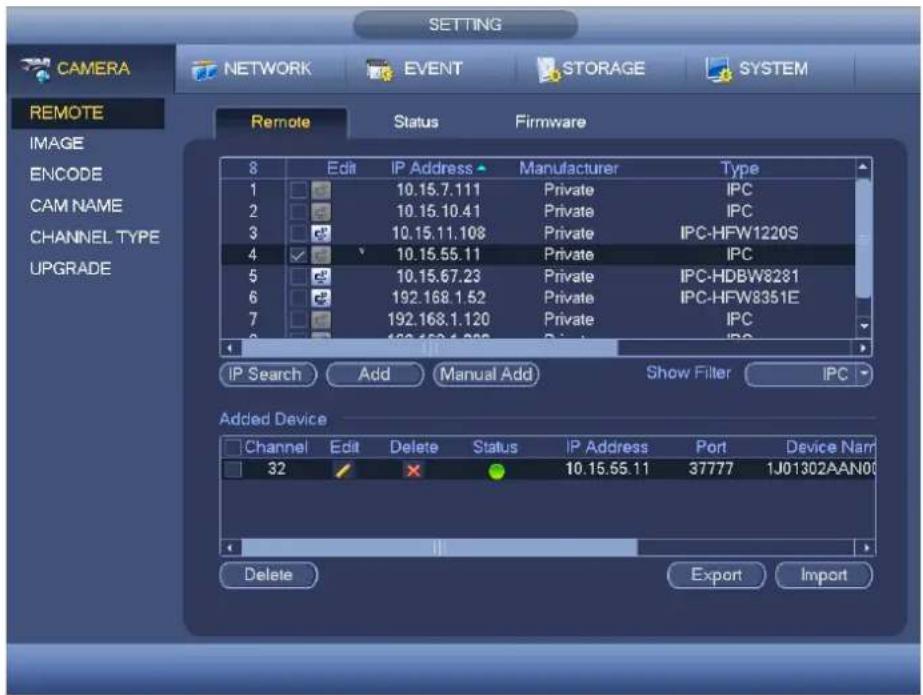The width and height of the screenshot is (923, 695).
Task: Open the NETWORK settings section
Action: pyautogui.click(x=252, y=69)
